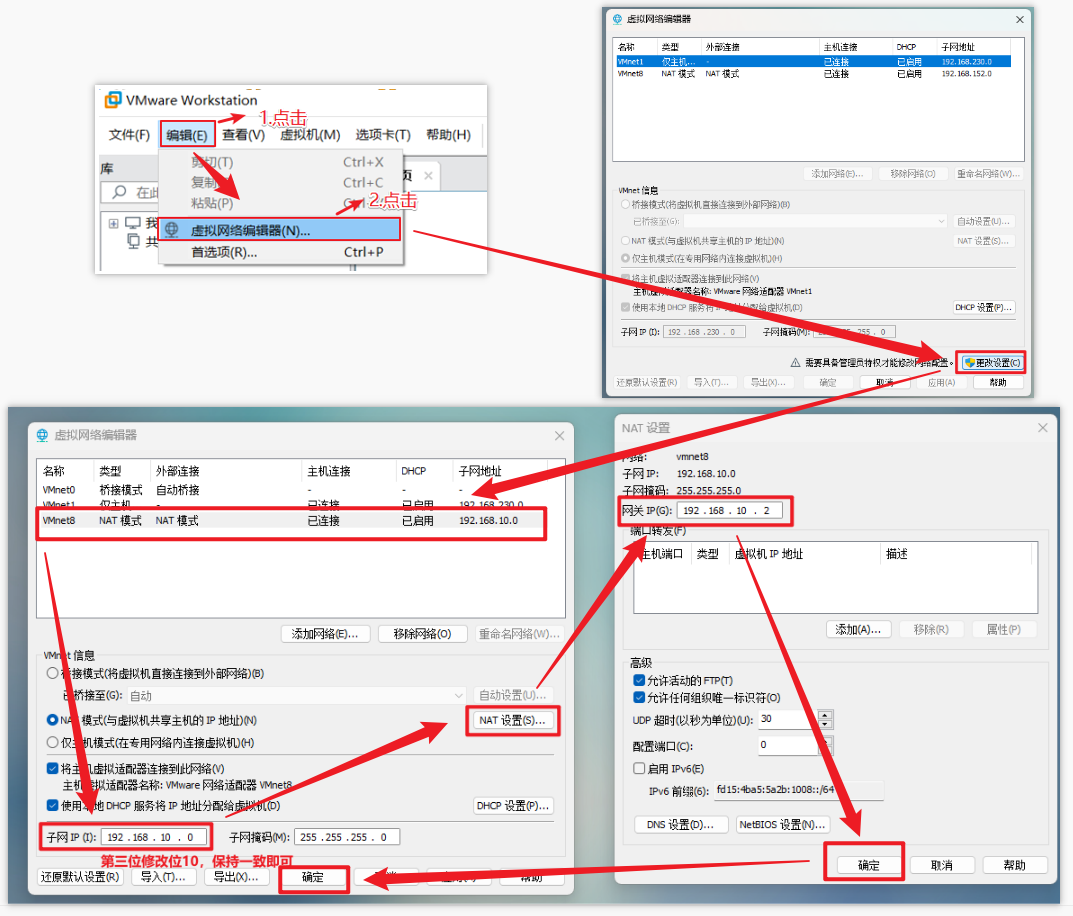Screen dimensions: 1073x916
Task: Click the title globe icon of the grayed-out network editor
Action: pyautogui.click(x=617, y=19)
